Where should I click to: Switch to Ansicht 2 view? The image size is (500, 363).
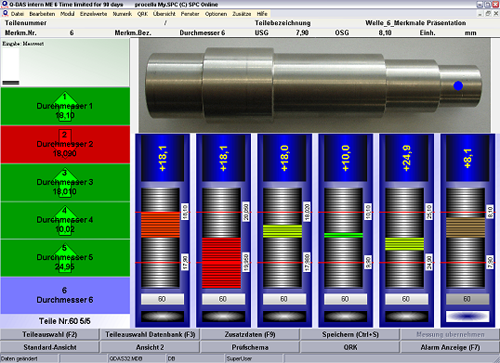[x=150, y=347]
